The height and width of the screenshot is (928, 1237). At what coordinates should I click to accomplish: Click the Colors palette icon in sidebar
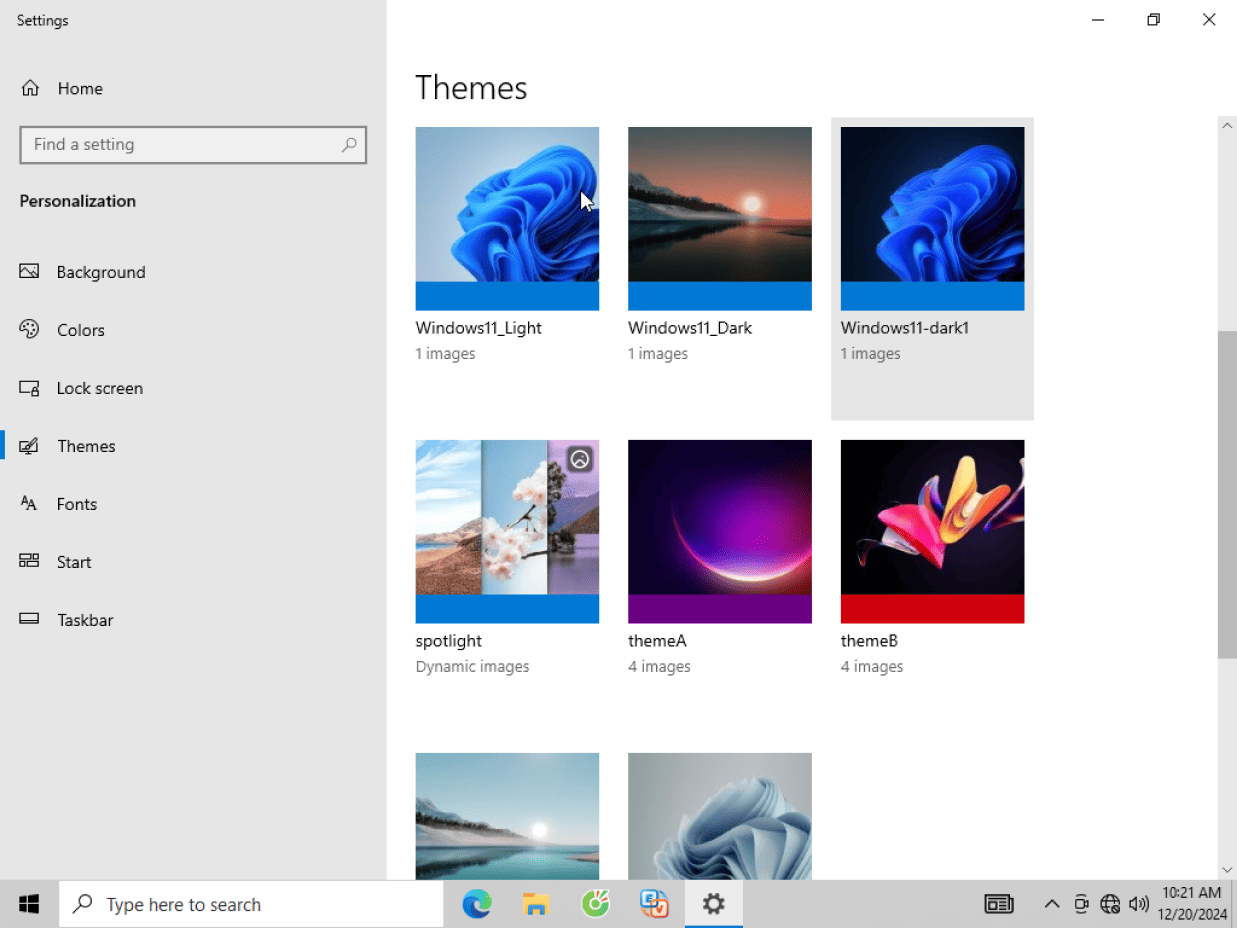[x=29, y=329]
